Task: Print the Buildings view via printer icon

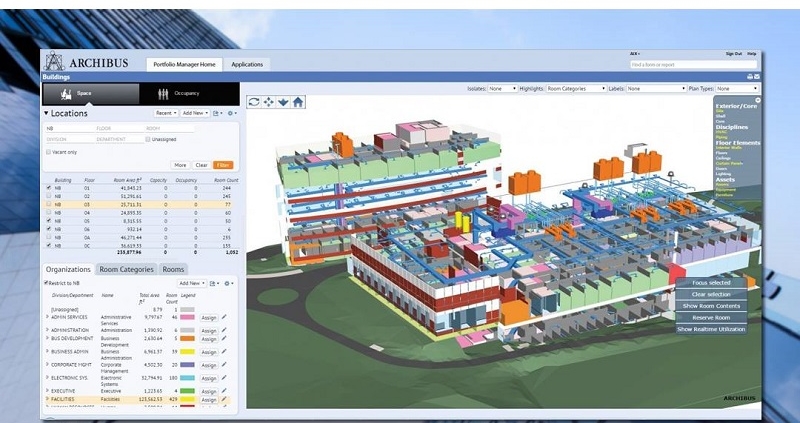Action: pyautogui.click(x=749, y=77)
